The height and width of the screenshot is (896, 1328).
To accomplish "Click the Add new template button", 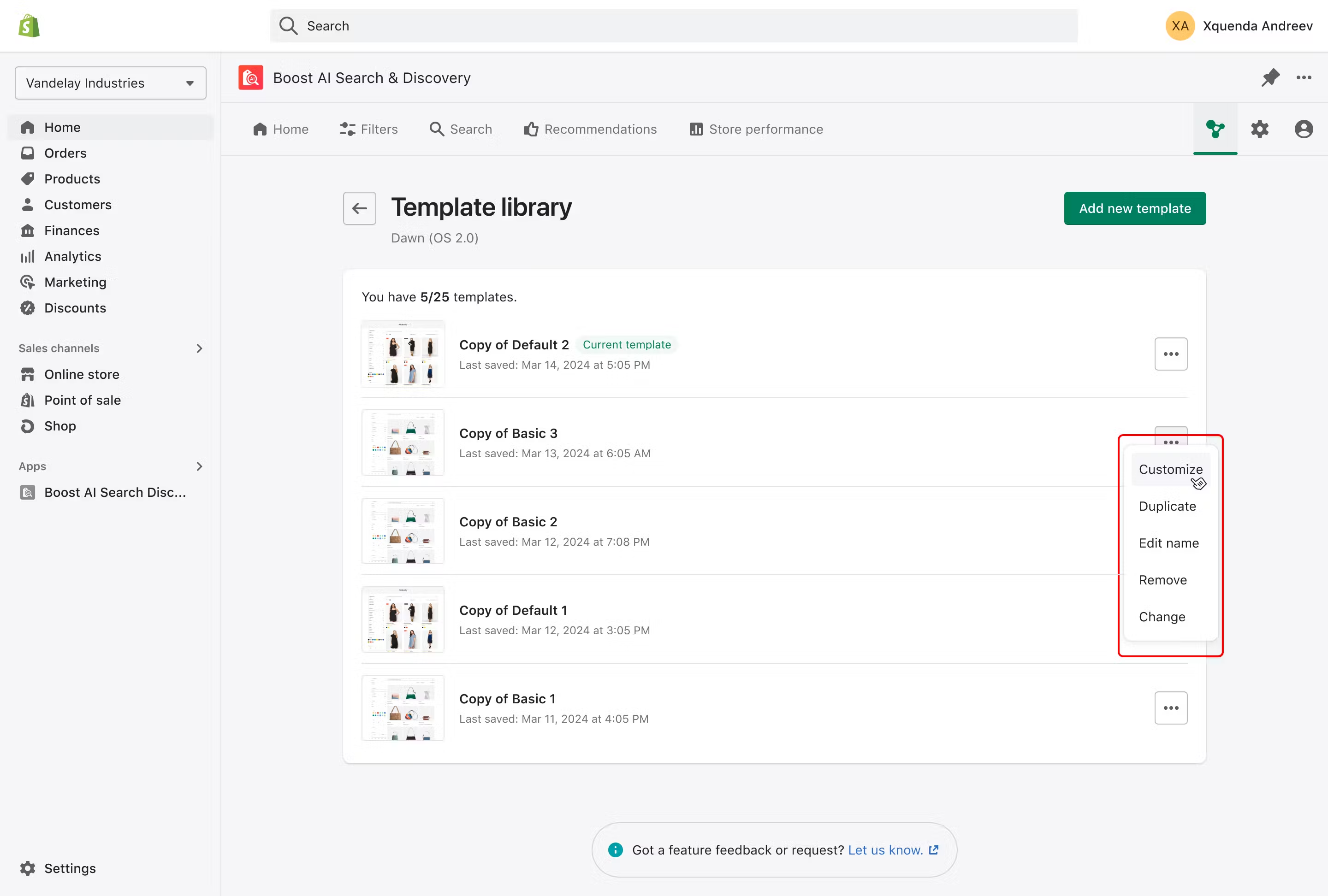I will [x=1134, y=208].
